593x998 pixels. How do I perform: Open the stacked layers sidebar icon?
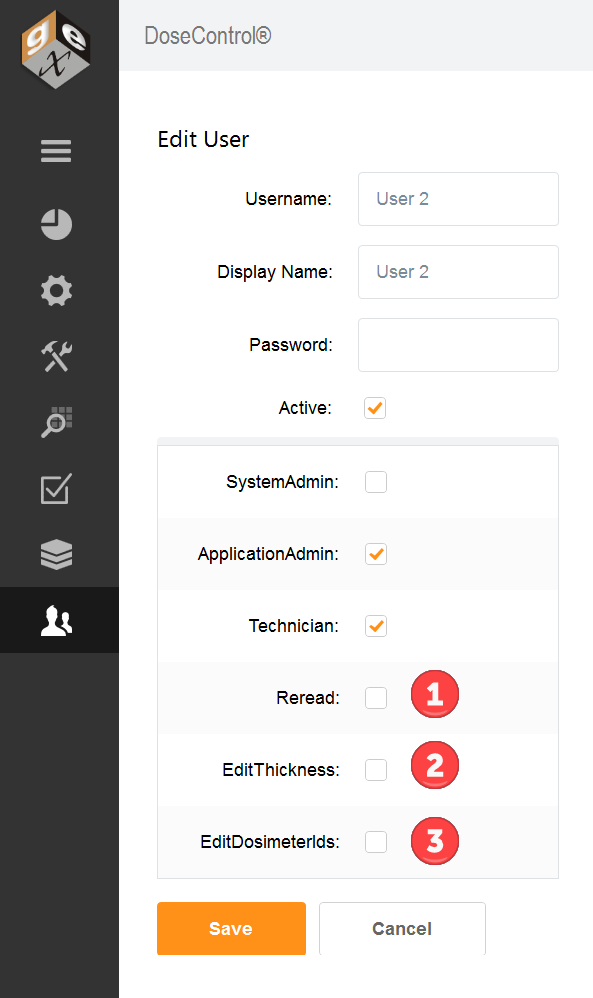point(56,554)
